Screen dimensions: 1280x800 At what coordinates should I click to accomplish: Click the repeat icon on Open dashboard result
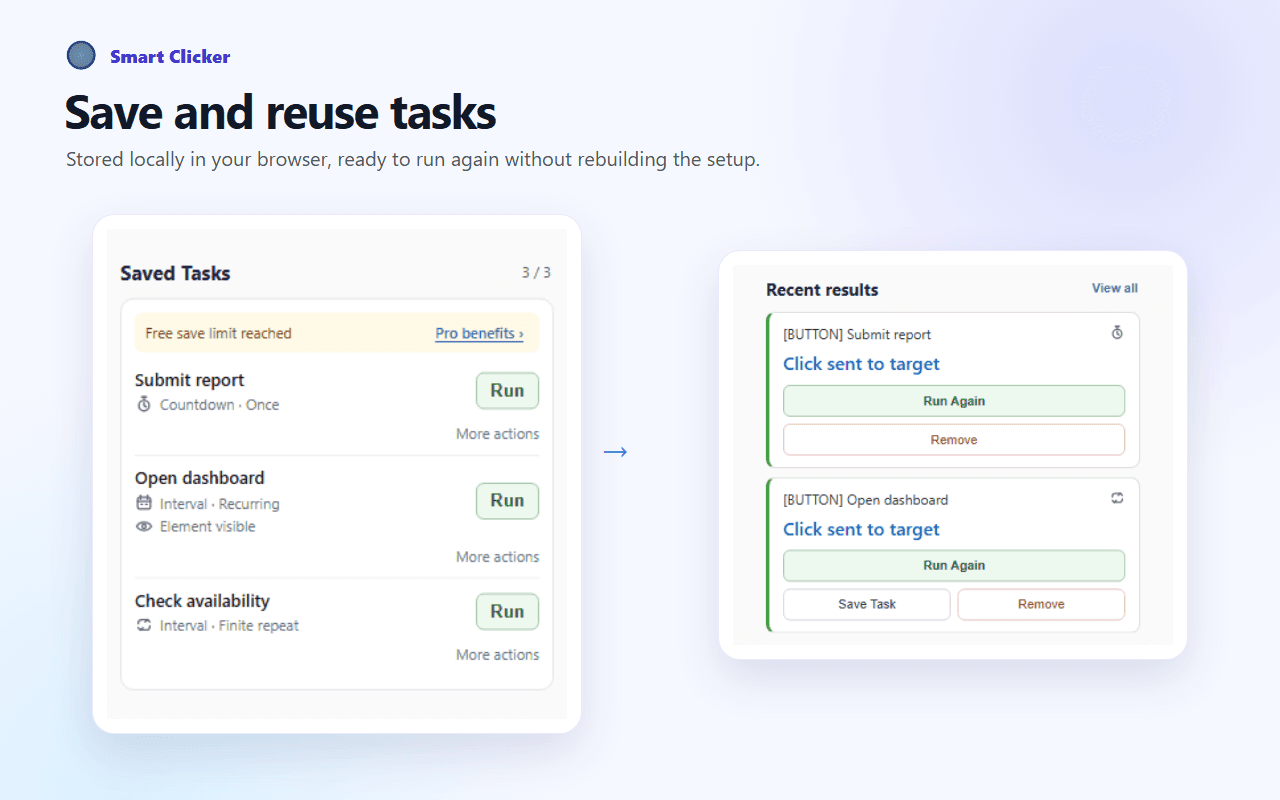(1117, 498)
